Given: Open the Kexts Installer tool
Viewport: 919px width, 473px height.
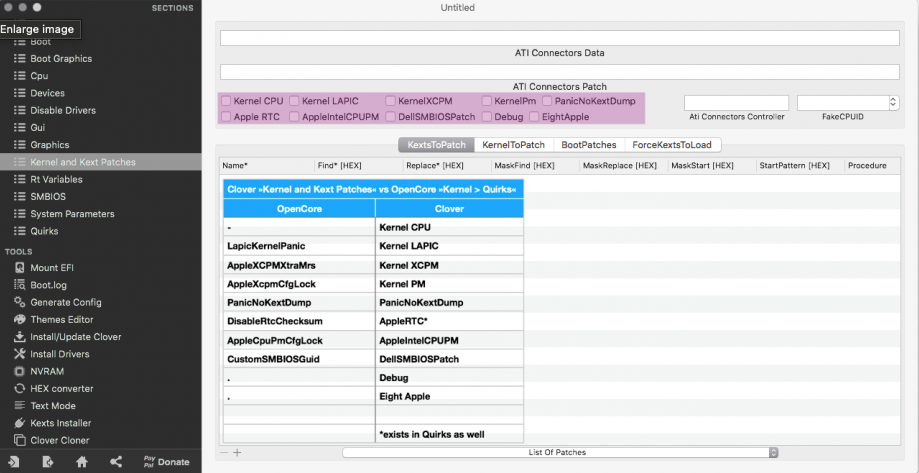Looking at the screenshot, I should point(61,423).
